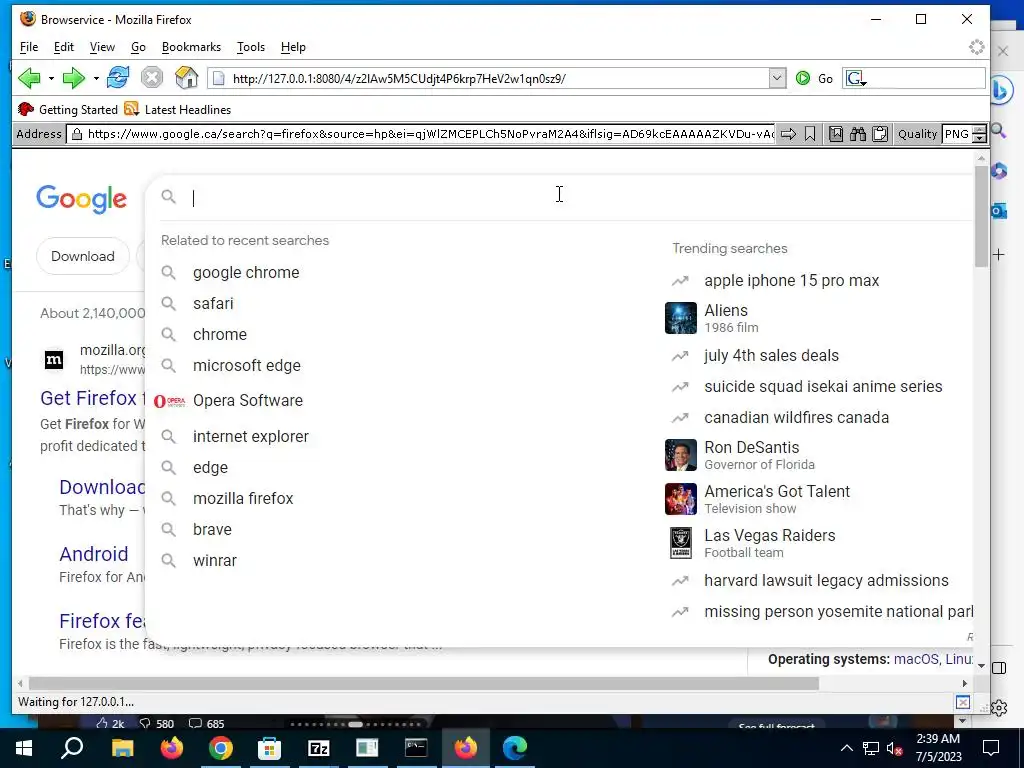Open the Tools menu

[x=251, y=47]
